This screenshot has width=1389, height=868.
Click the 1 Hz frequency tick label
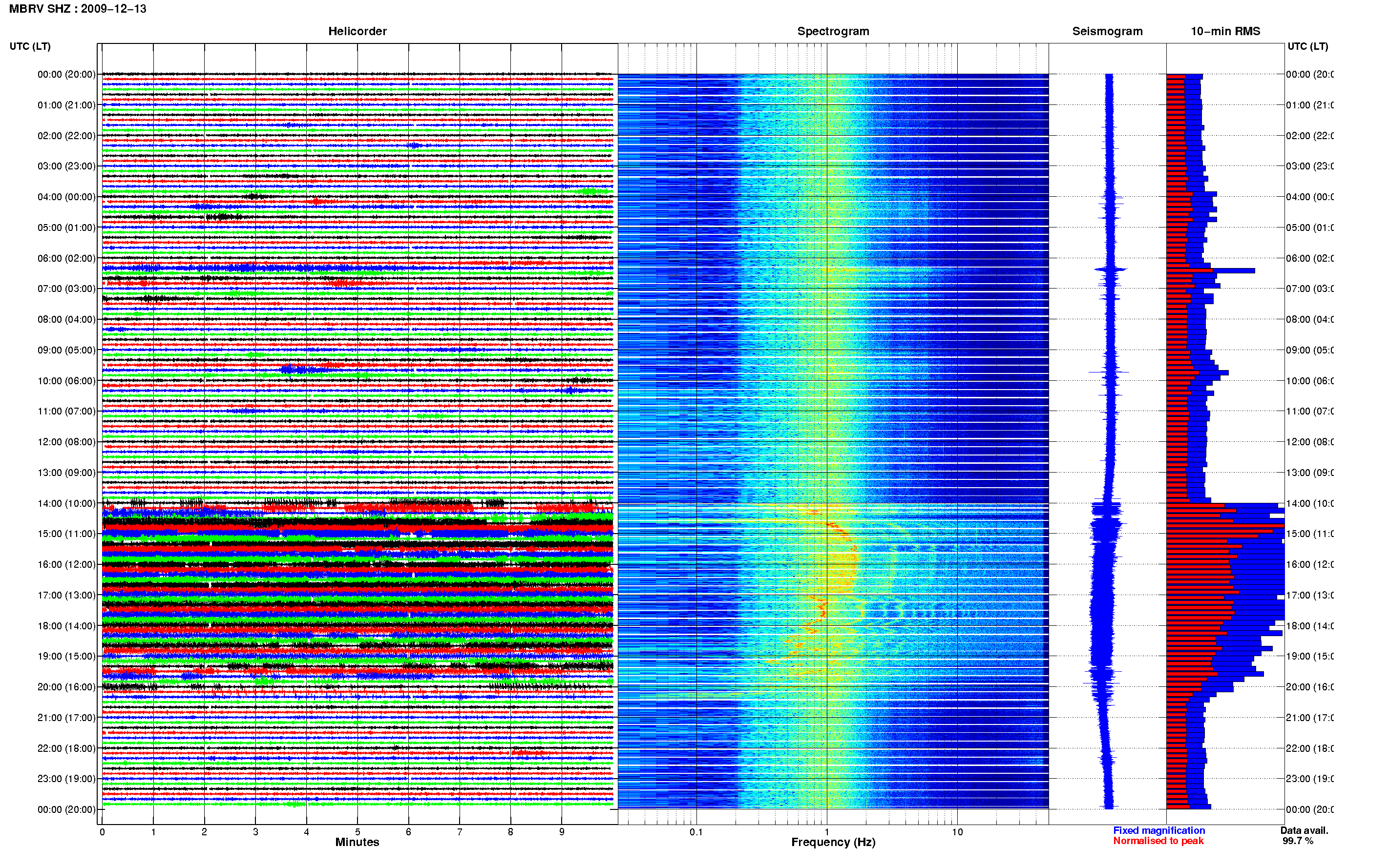pyautogui.click(x=827, y=832)
